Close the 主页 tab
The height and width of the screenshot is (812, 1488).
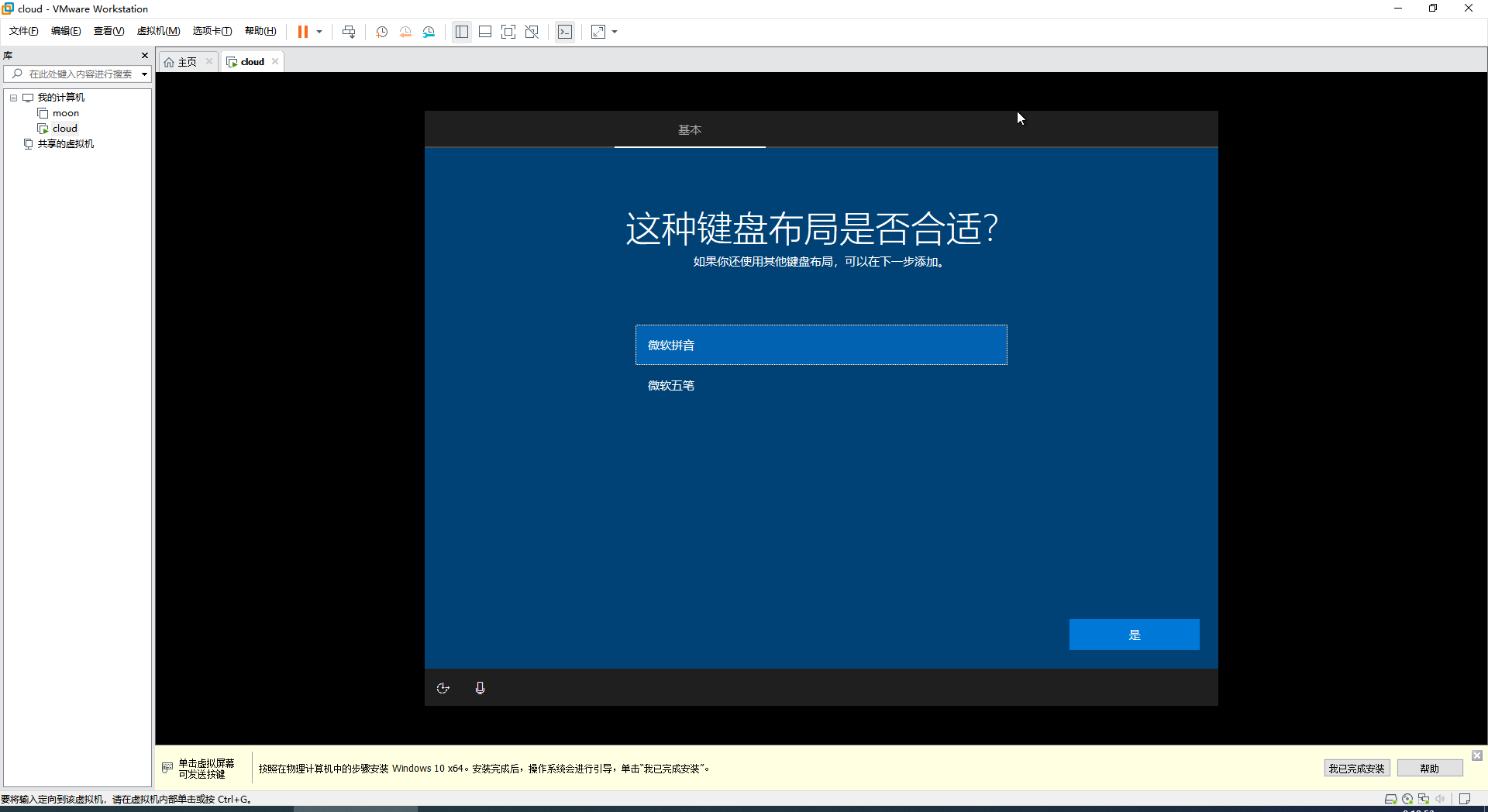point(209,62)
